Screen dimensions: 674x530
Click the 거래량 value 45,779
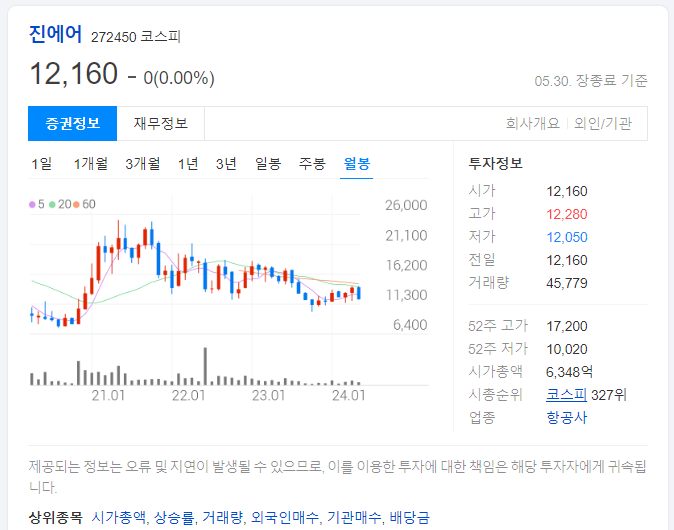point(567,283)
